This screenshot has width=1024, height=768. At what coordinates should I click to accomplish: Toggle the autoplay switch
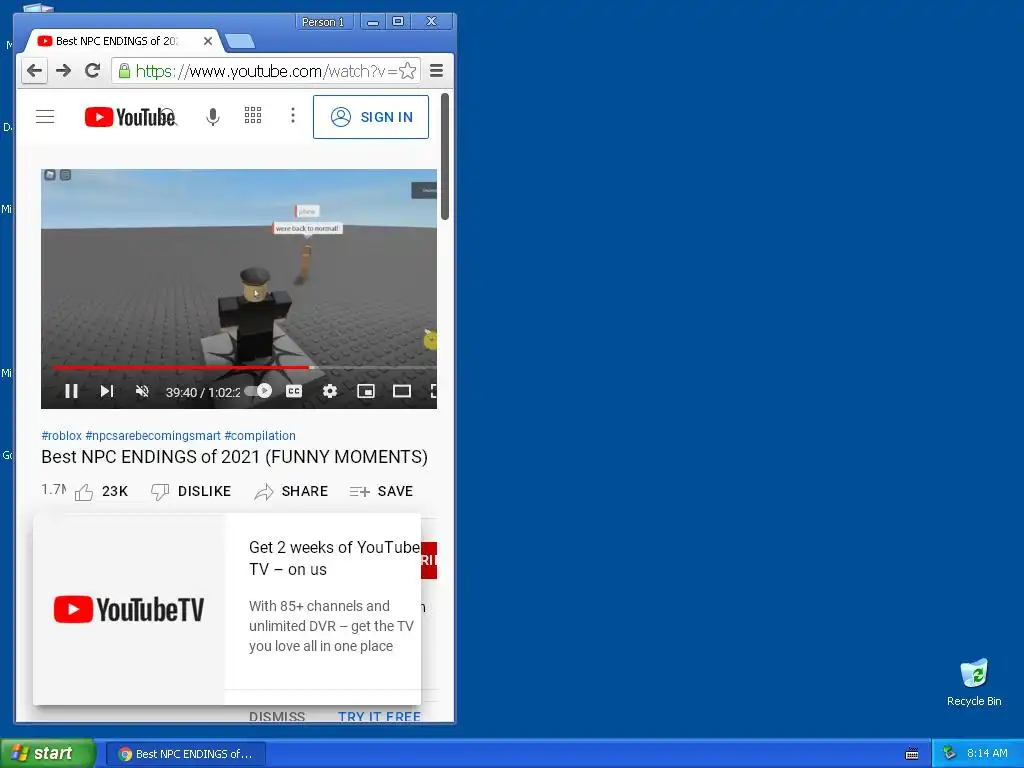point(258,391)
